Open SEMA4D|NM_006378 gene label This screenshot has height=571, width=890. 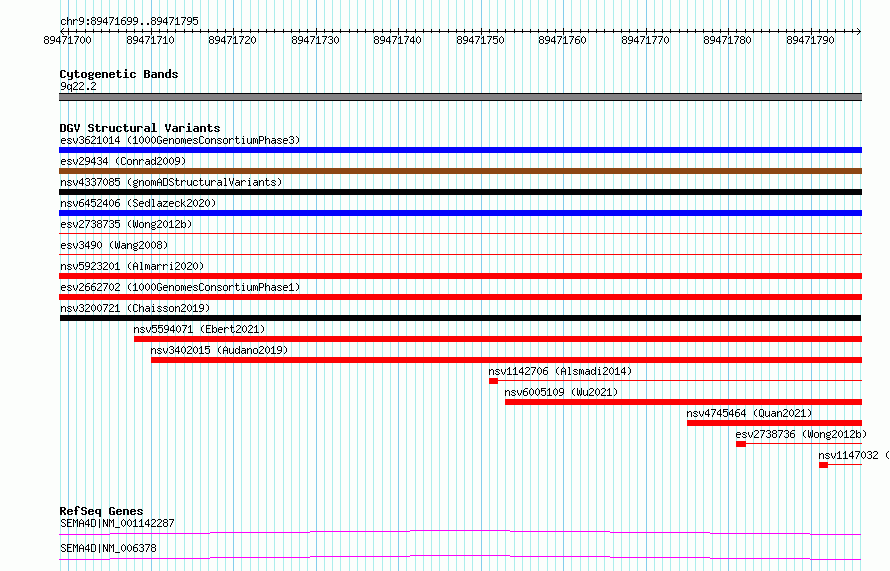point(108,548)
